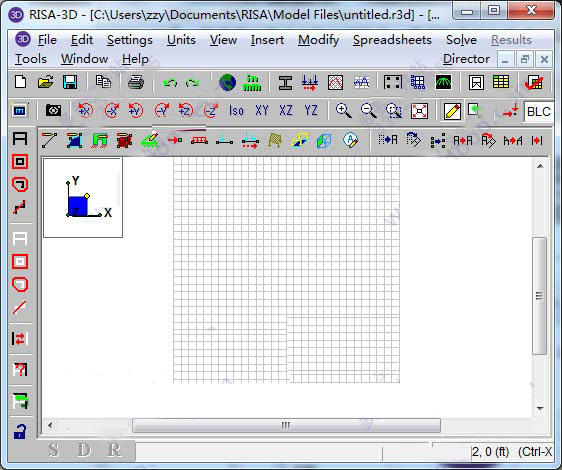Rotate view about positive Z axis
The height and width of the screenshot is (470, 562).
point(186,110)
